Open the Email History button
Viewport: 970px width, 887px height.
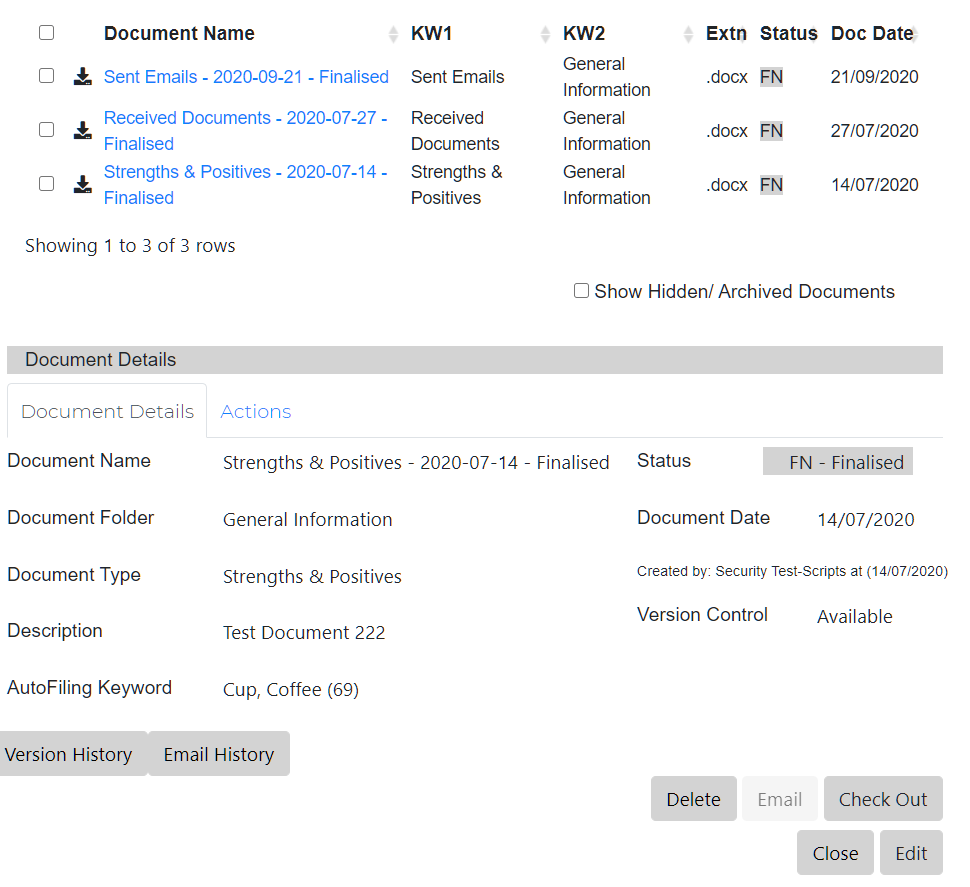[219, 754]
